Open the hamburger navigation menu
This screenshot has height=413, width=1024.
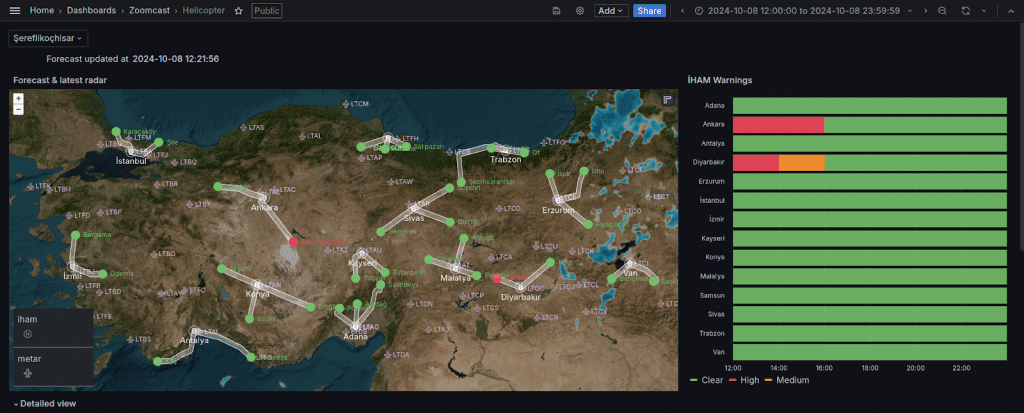click(14, 10)
